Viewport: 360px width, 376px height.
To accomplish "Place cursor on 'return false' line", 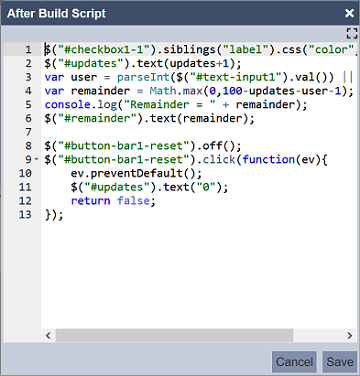I will [113, 201].
